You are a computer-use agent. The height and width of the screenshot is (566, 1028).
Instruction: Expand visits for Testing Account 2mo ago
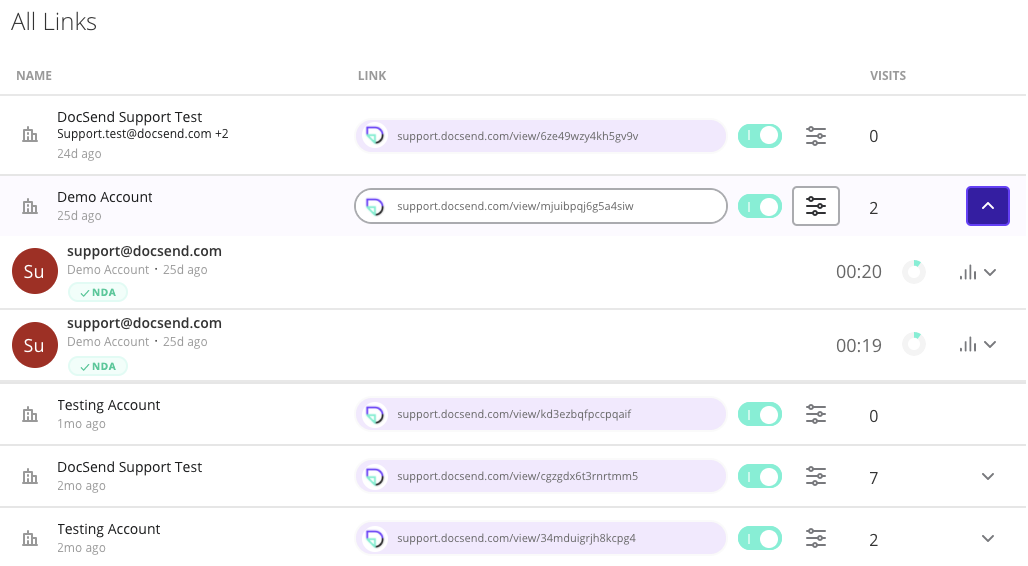tap(987, 538)
